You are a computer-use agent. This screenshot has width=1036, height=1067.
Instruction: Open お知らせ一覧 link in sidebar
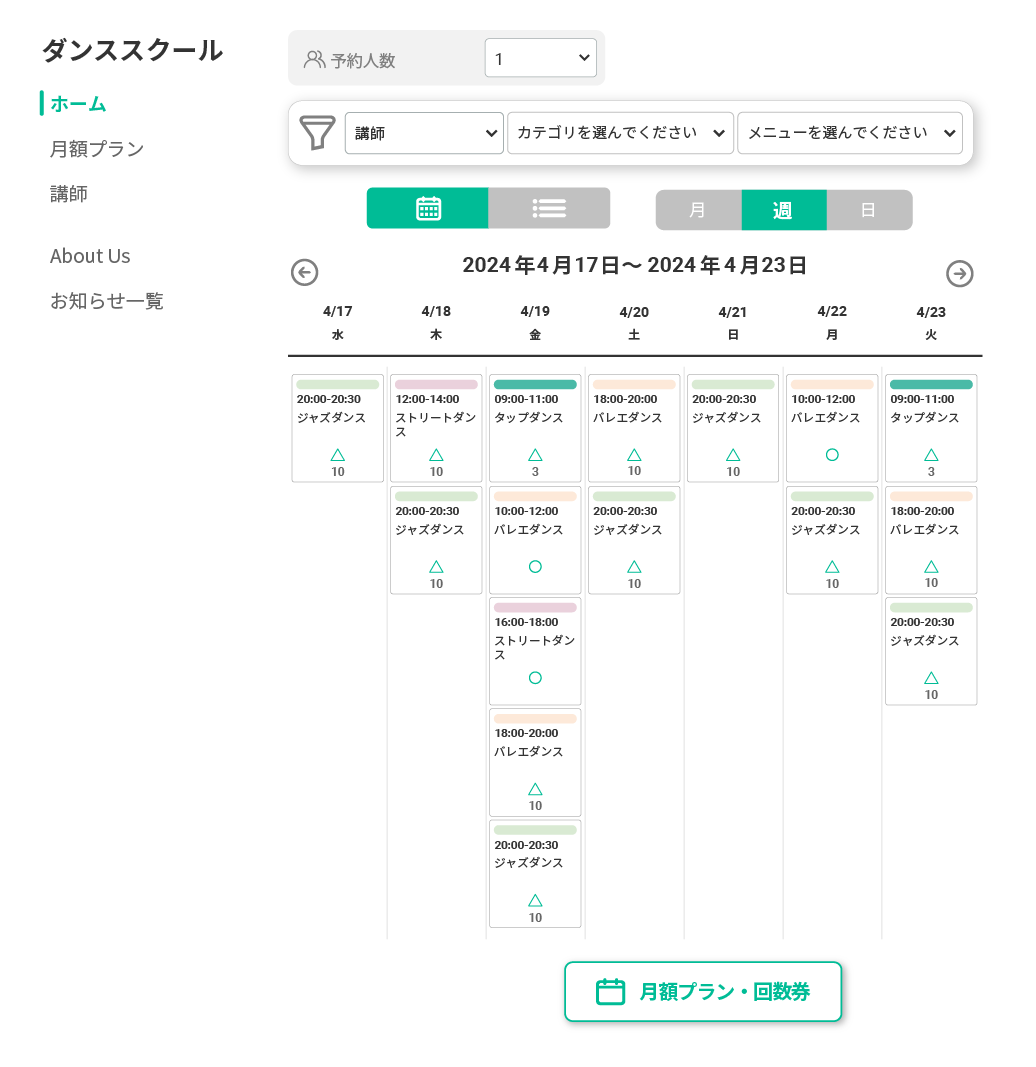(x=107, y=301)
